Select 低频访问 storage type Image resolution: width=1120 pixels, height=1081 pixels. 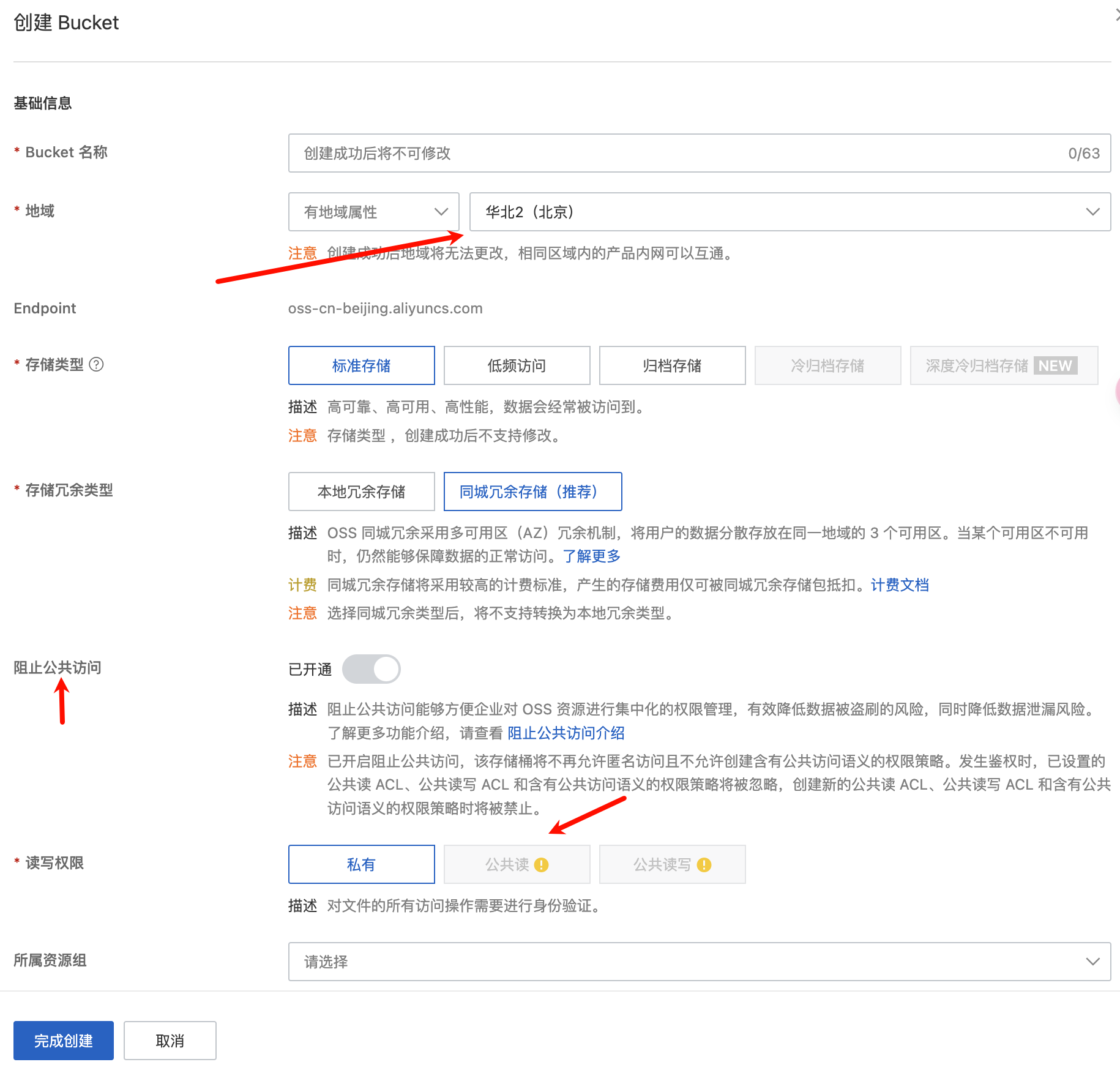click(517, 365)
